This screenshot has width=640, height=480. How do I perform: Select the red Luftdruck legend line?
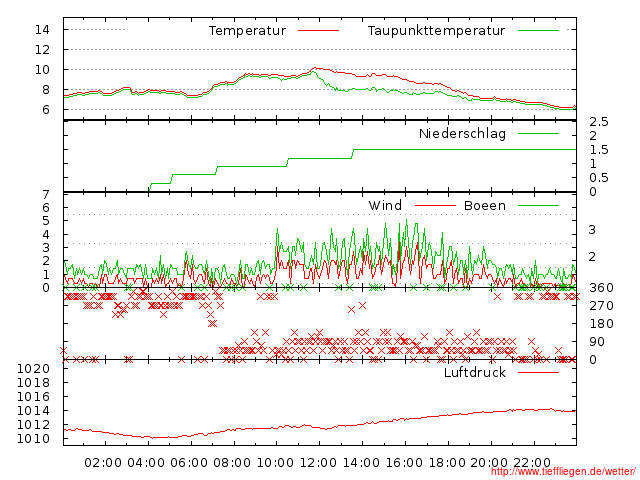coord(538,372)
